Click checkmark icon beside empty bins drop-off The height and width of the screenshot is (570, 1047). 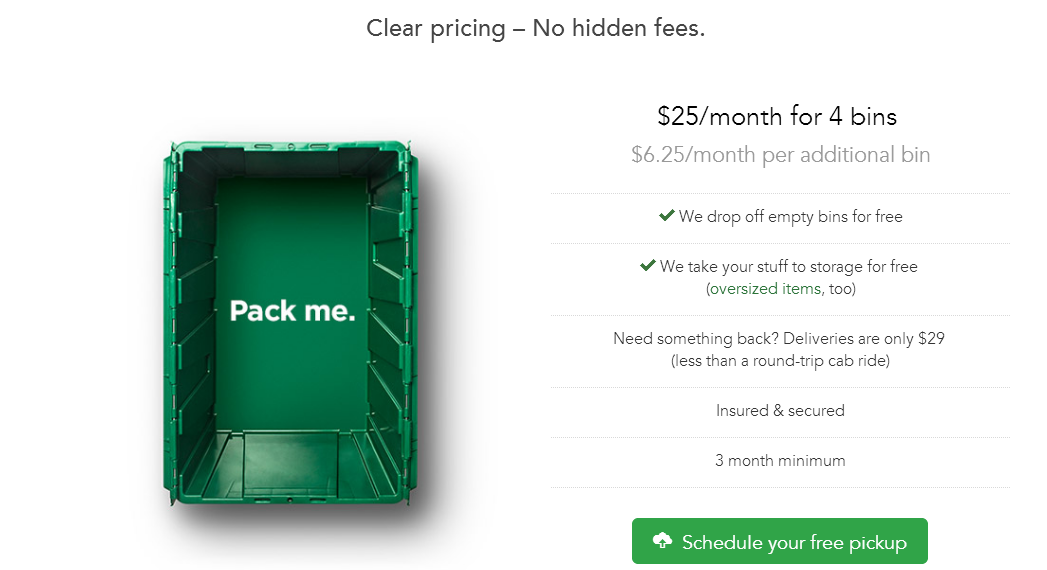click(x=666, y=216)
